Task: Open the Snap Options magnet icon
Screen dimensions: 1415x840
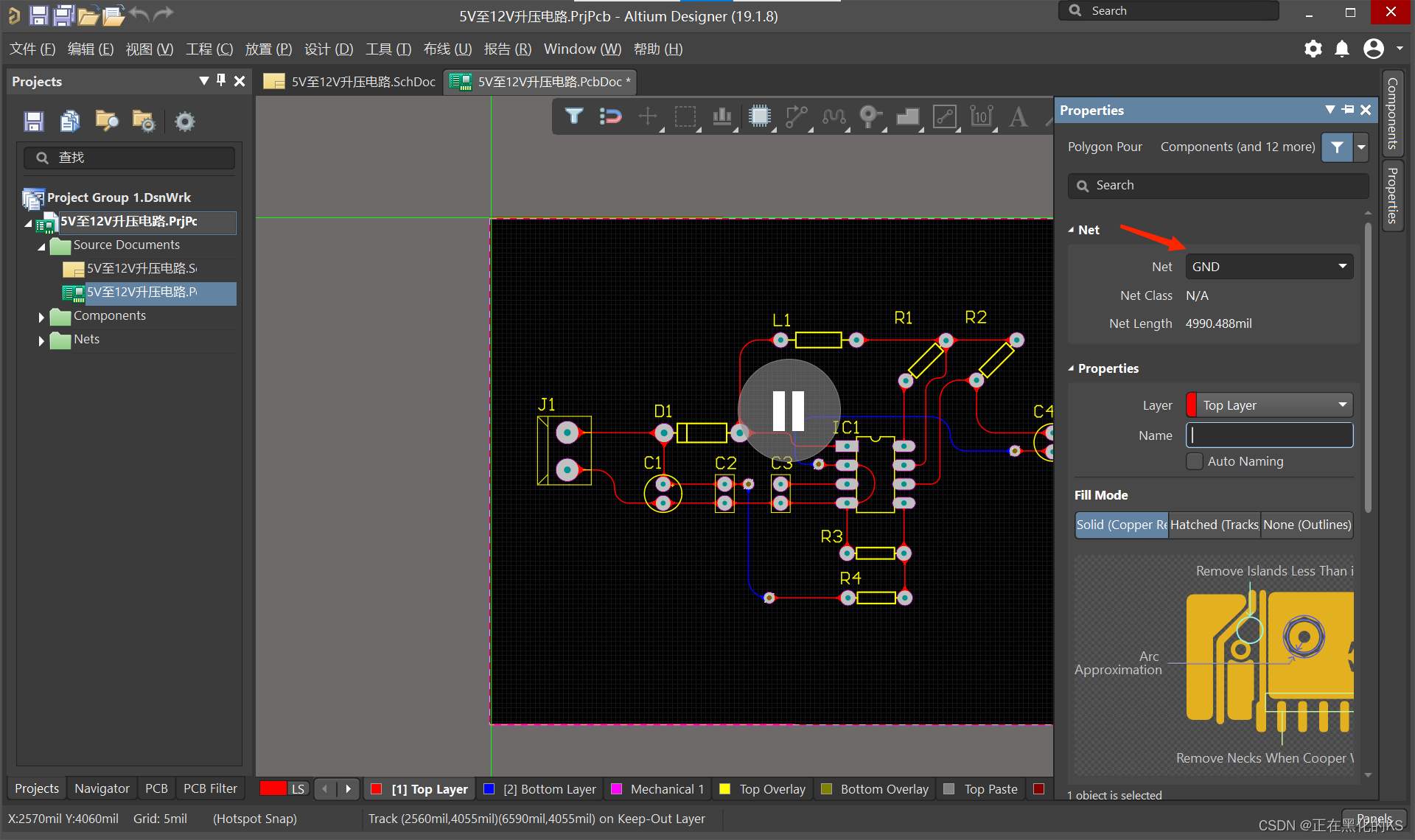Action: click(x=611, y=116)
